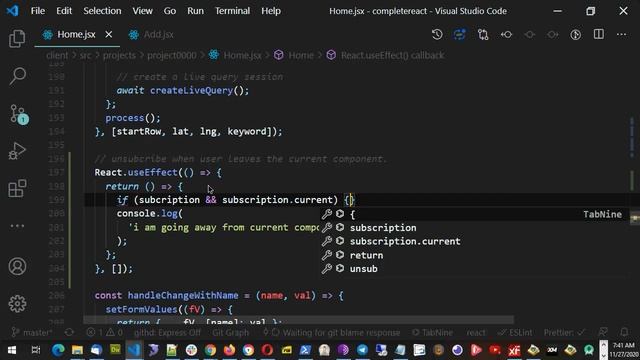This screenshot has width=640, height=360.
Task: Place cursor on handleChangeWithName declaration line
Action: point(219,296)
